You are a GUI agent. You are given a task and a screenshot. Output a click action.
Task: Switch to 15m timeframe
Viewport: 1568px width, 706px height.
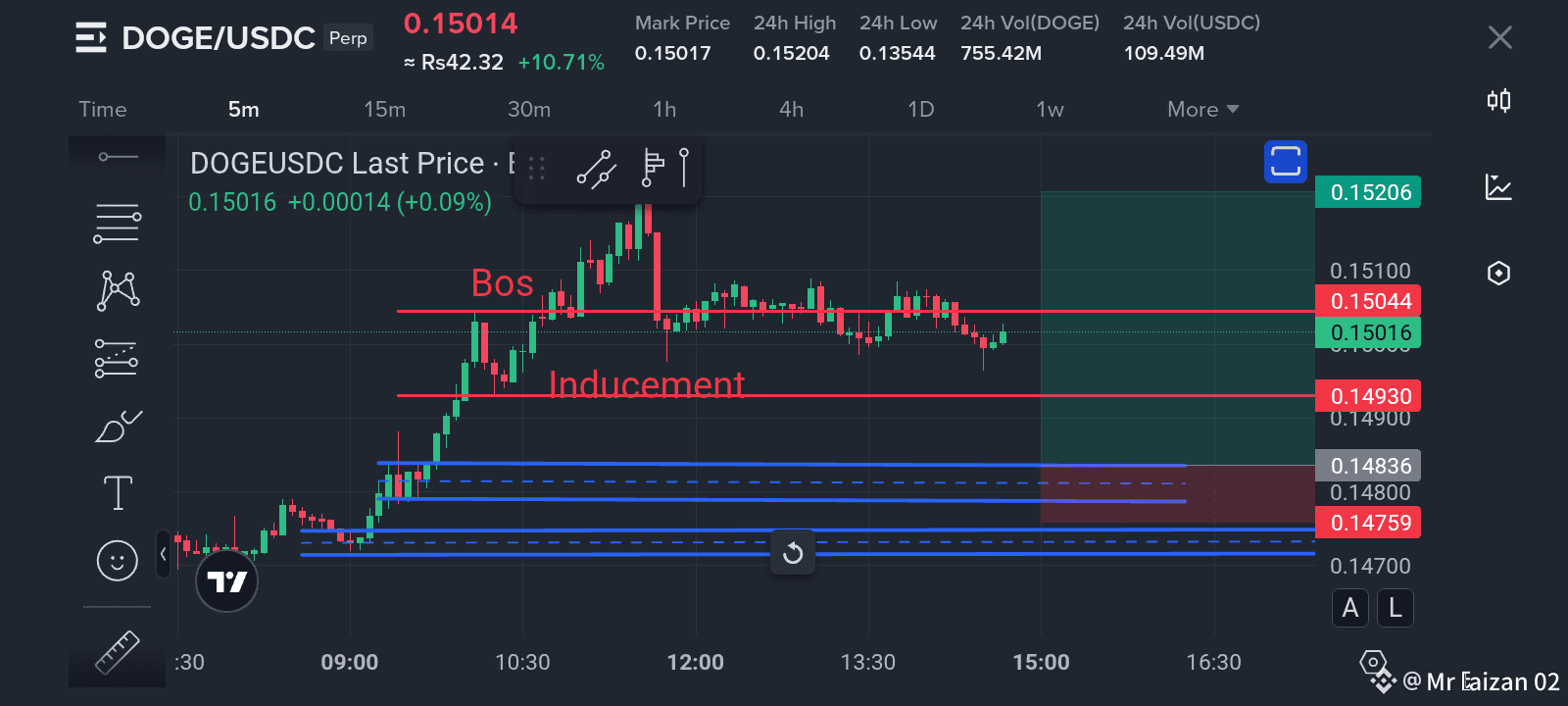click(385, 110)
